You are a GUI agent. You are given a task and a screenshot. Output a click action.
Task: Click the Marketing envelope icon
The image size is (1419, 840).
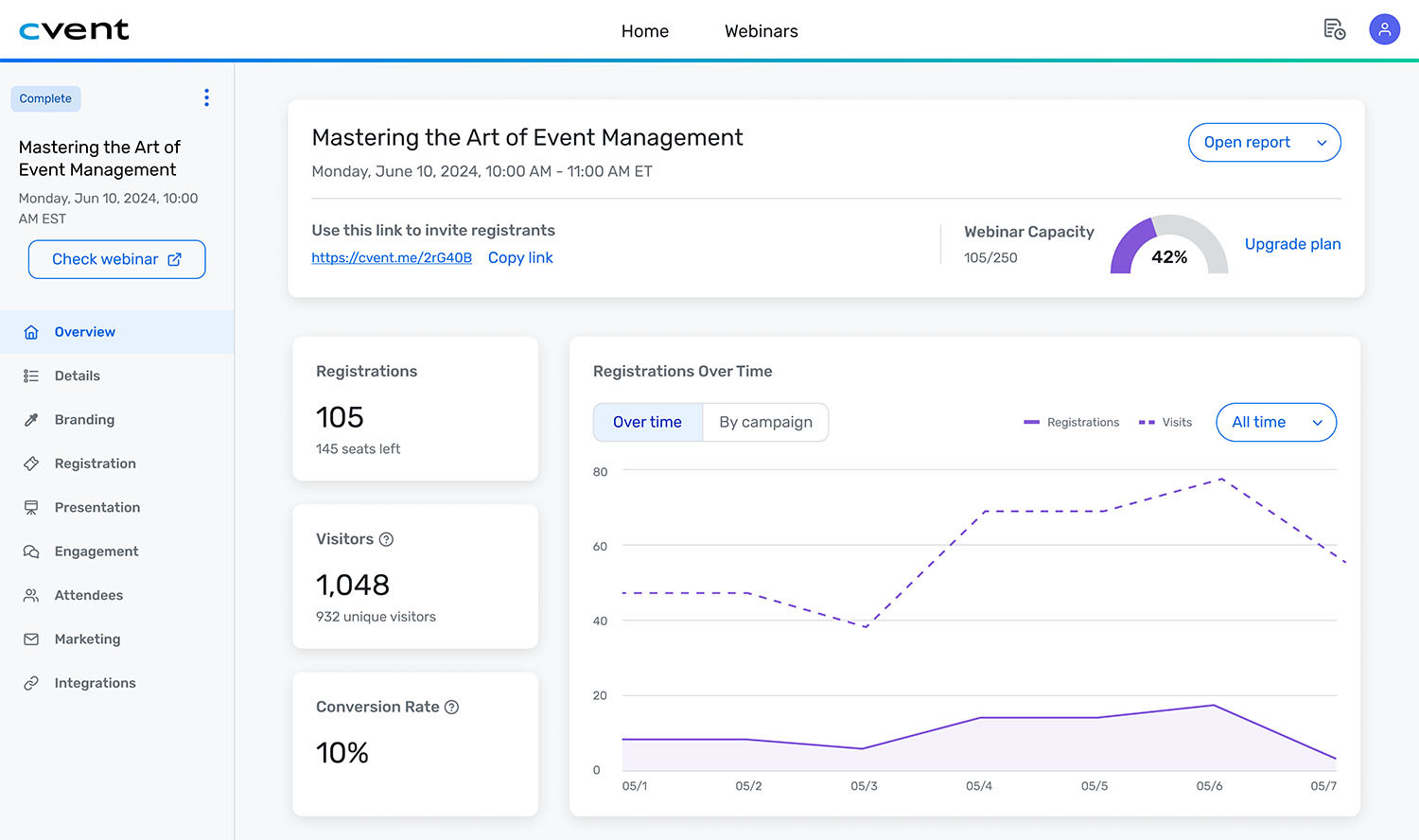[31, 639]
